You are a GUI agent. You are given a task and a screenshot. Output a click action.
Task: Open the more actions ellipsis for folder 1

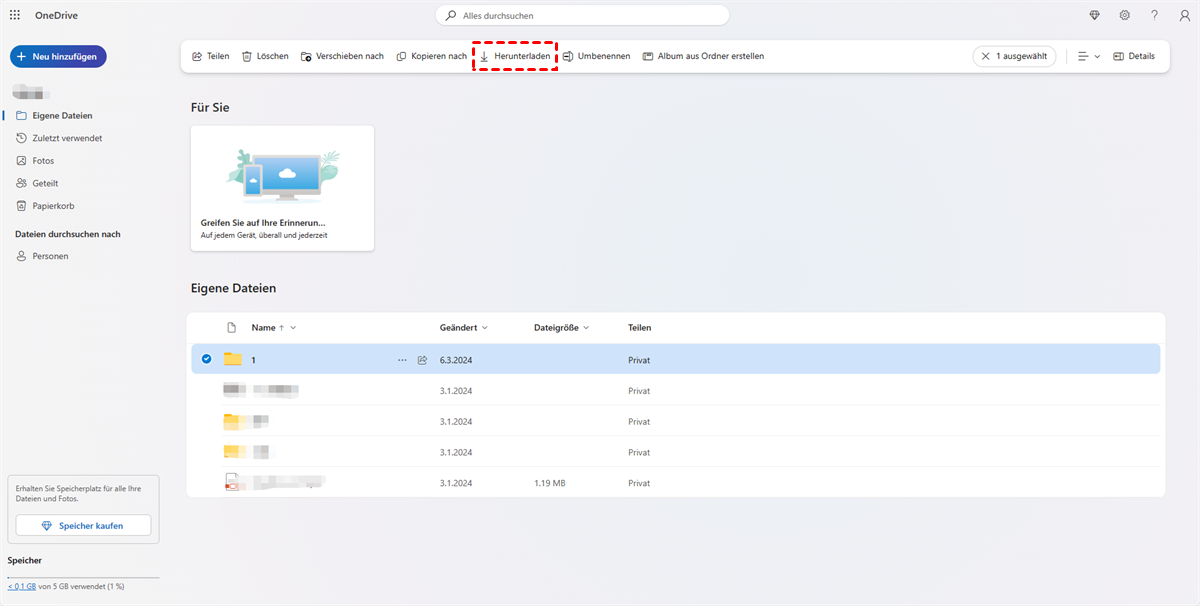click(x=402, y=360)
